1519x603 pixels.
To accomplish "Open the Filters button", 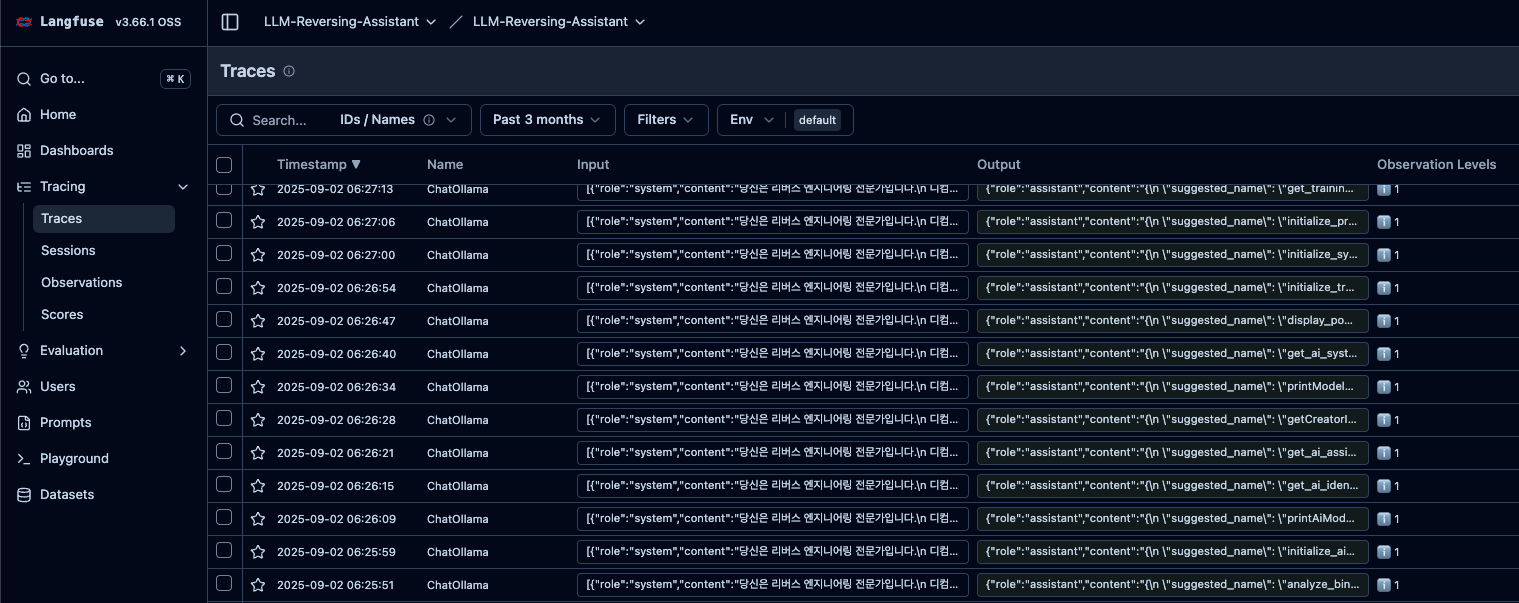I will (665, 120).
